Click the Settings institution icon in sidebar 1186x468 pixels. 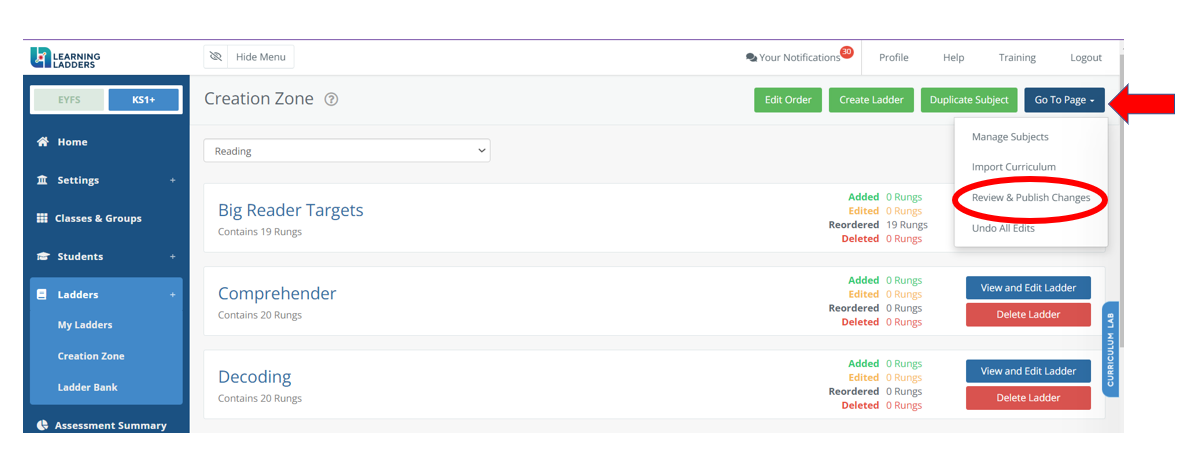(43, 180)
